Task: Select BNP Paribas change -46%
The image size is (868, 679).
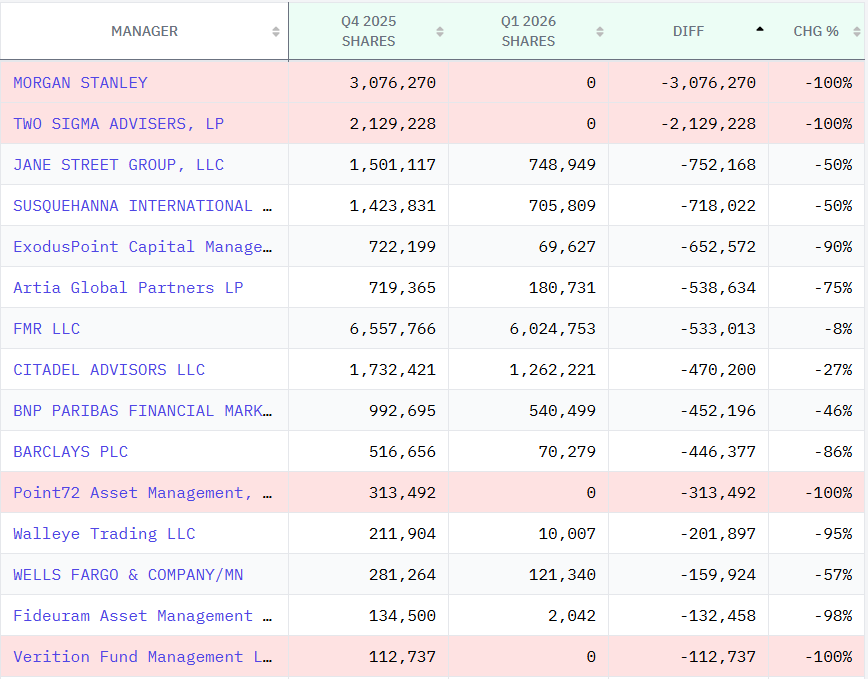Action: 833,410
